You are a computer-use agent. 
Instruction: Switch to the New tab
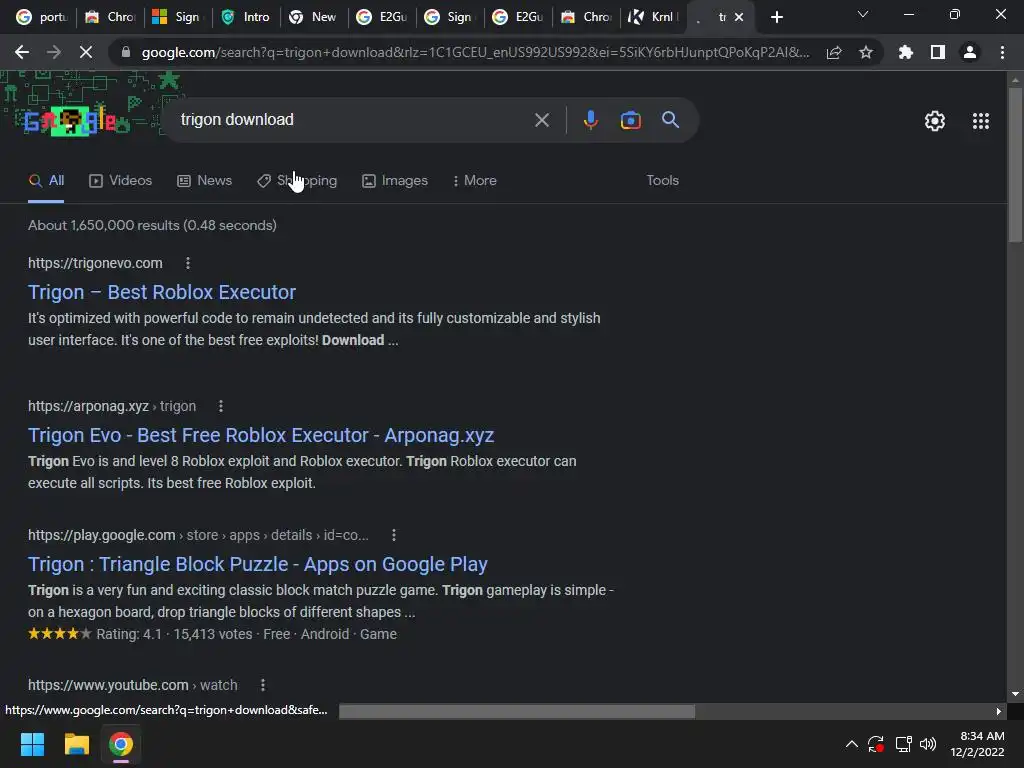pos(313,17)
